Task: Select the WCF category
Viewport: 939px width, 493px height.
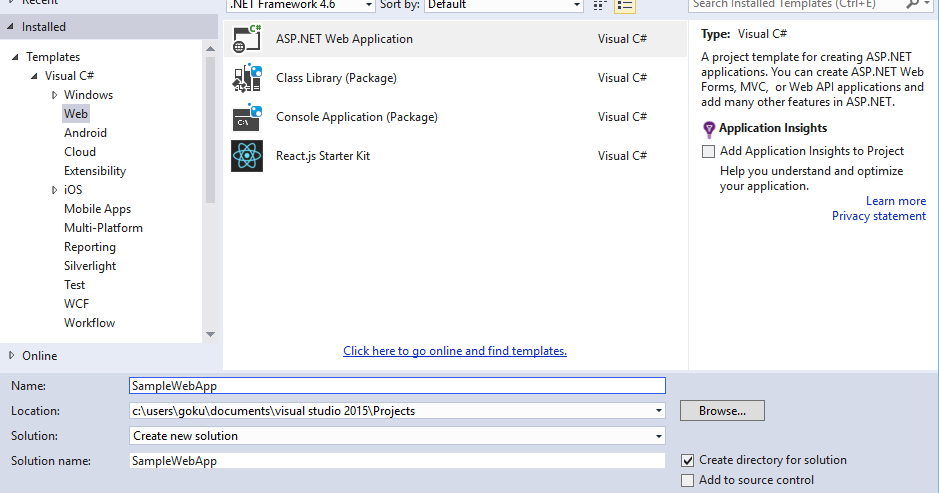Action: coord(76,304)
